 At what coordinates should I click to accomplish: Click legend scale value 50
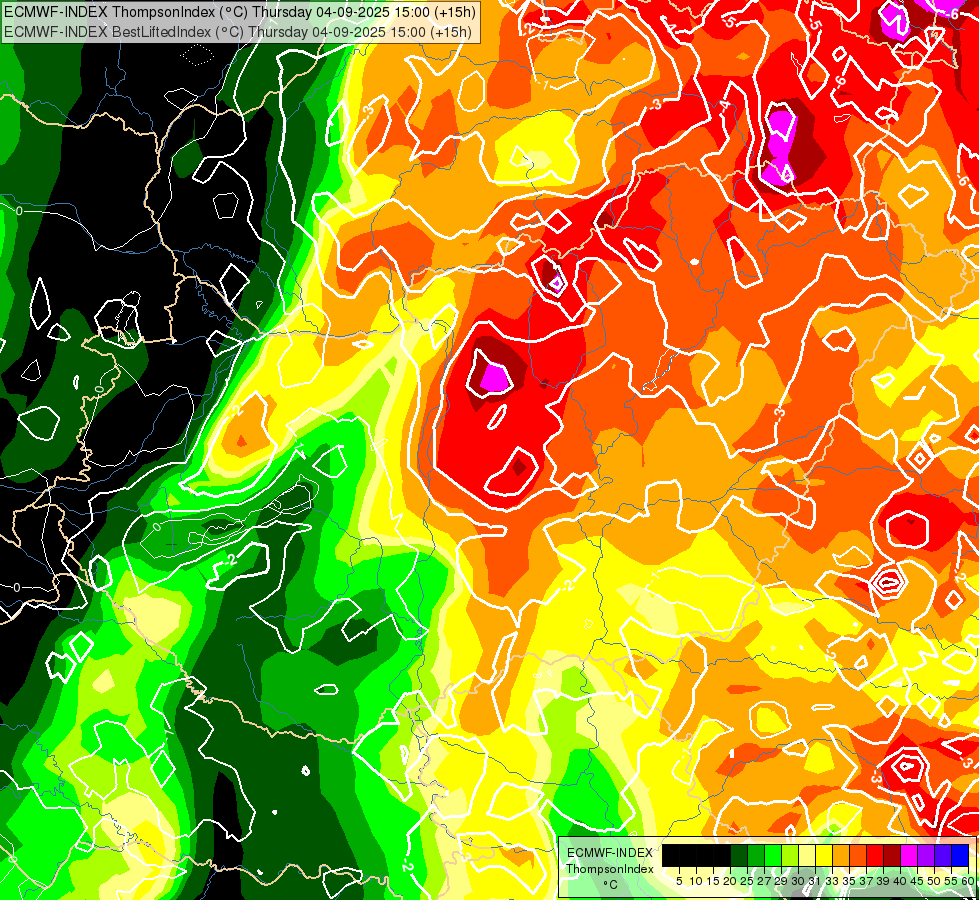pos(934,881)
